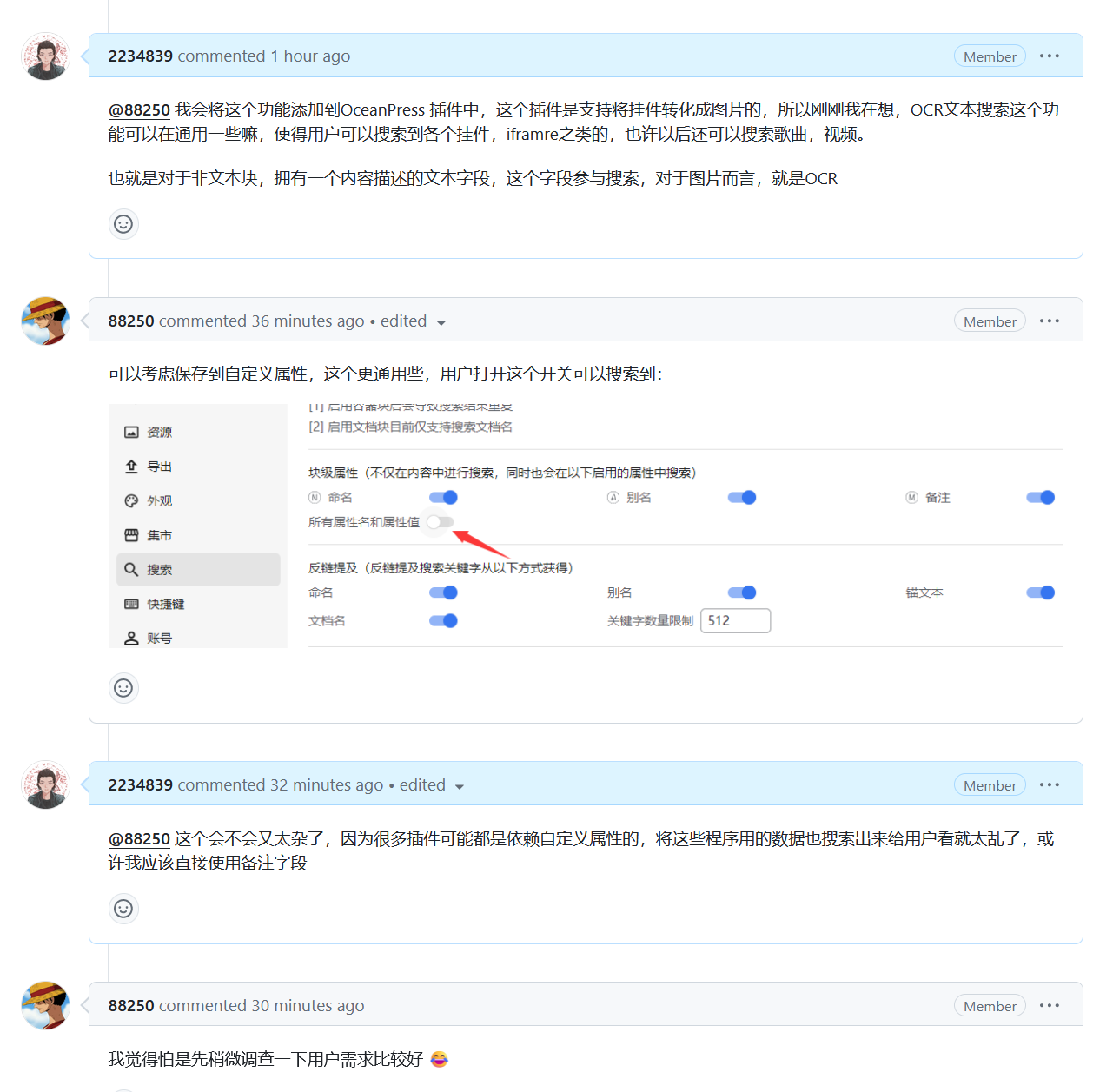
Task: Select the 资源 (Assets) sidebar entry
Action: 159,431
